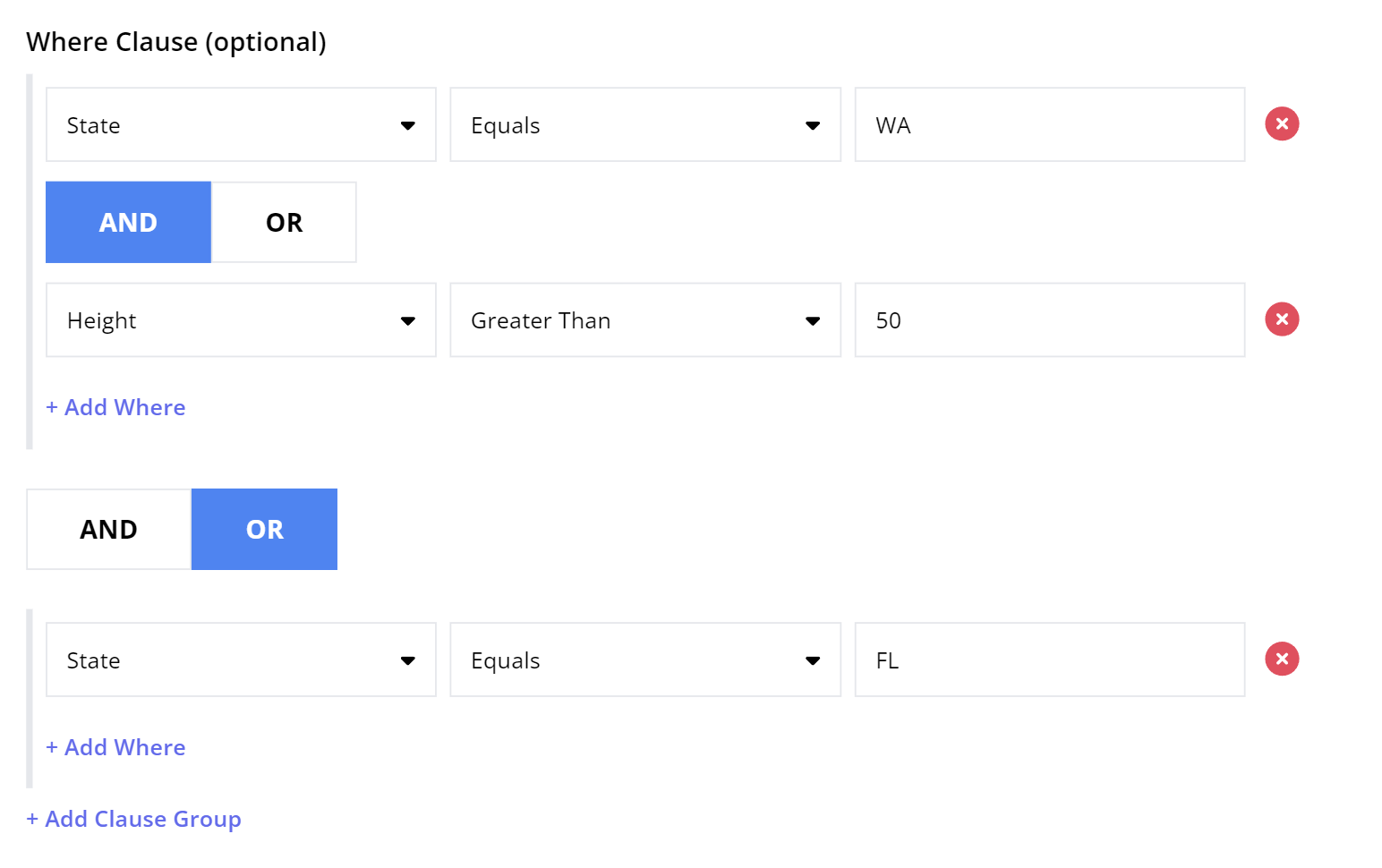Select AND in the first clause group
The height and width of the screenshot is (868, 1382).
click(128, 222)
